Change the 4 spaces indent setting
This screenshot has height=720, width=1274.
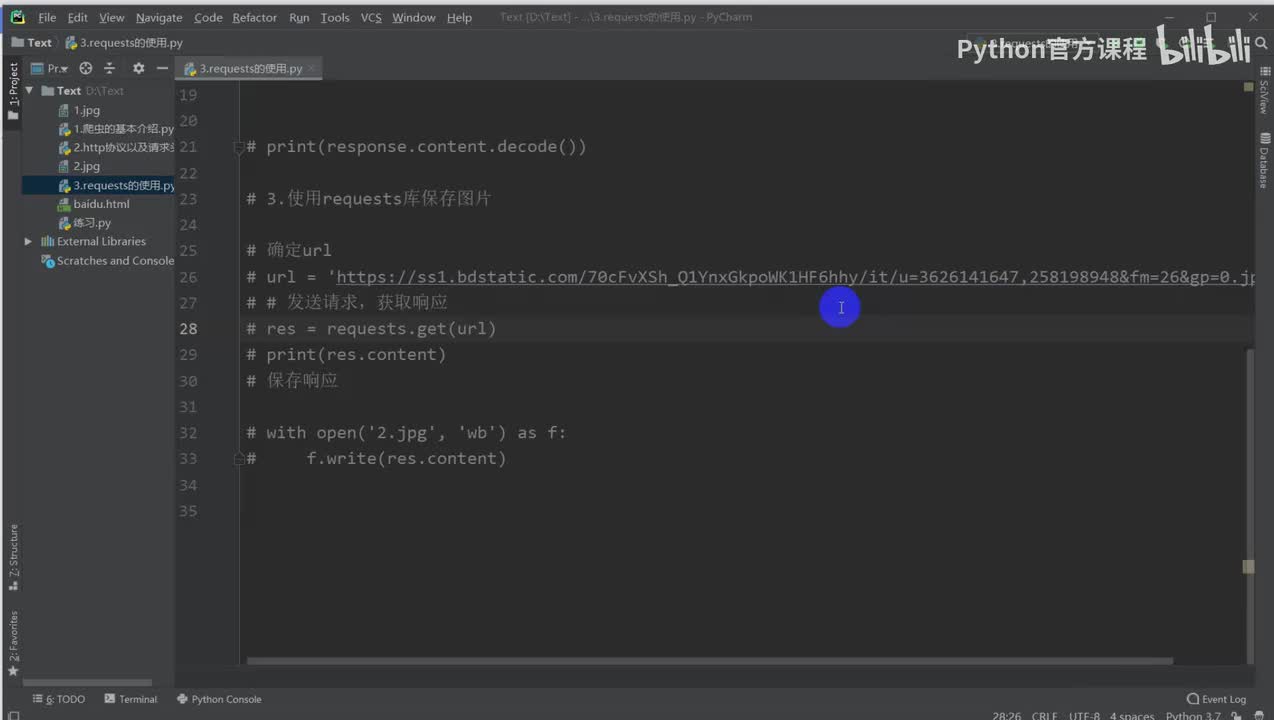click(1131, 716)
